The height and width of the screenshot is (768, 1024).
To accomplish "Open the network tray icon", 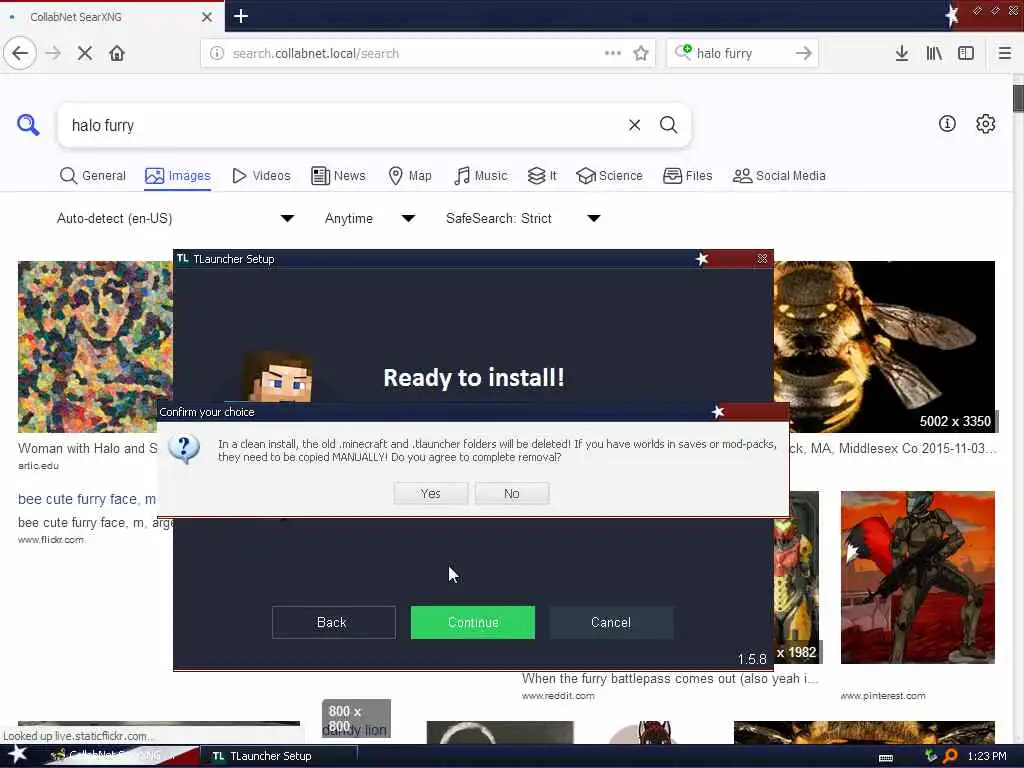I will (931, 756).
